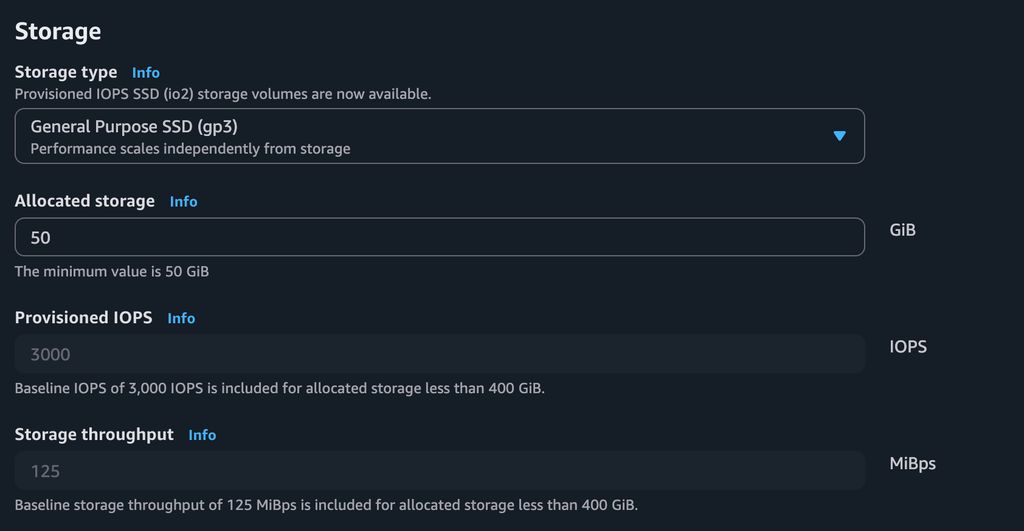The image size is (1024, 531).
Task: Click the MiBps unit label
Action: point(912,464)
